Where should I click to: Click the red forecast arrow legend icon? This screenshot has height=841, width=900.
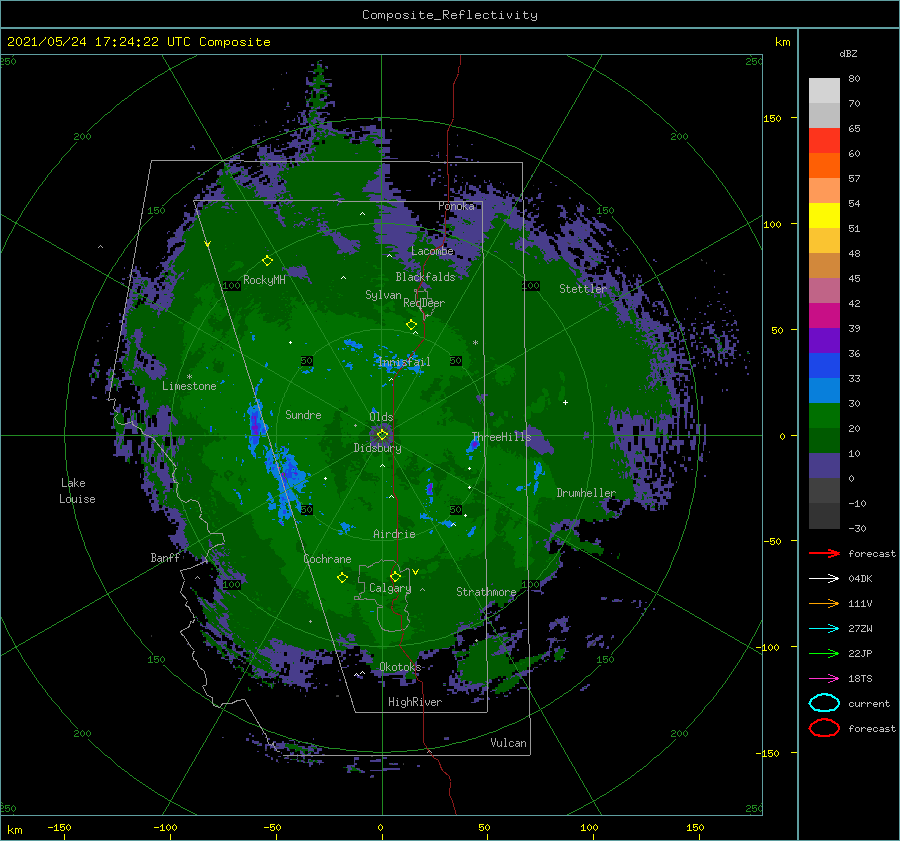824,553
